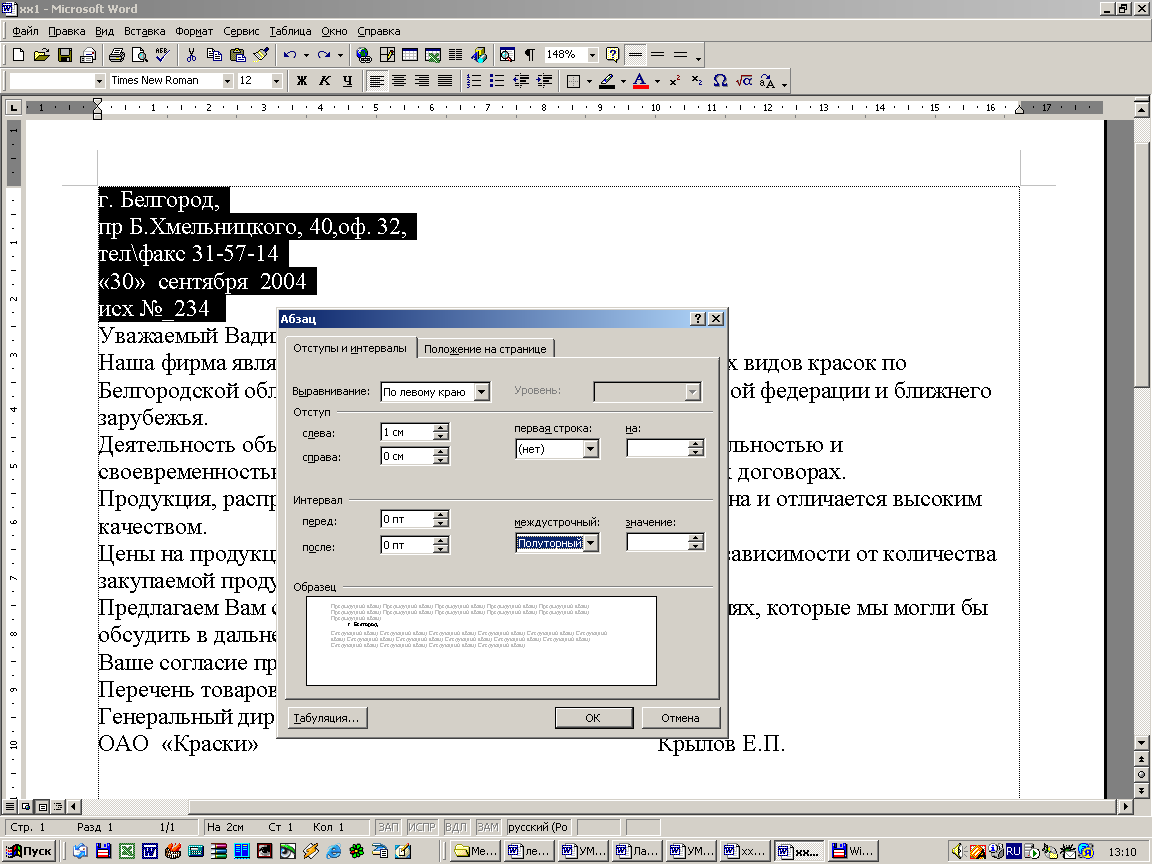Toggle bold formatting Ж

(301, 81)
